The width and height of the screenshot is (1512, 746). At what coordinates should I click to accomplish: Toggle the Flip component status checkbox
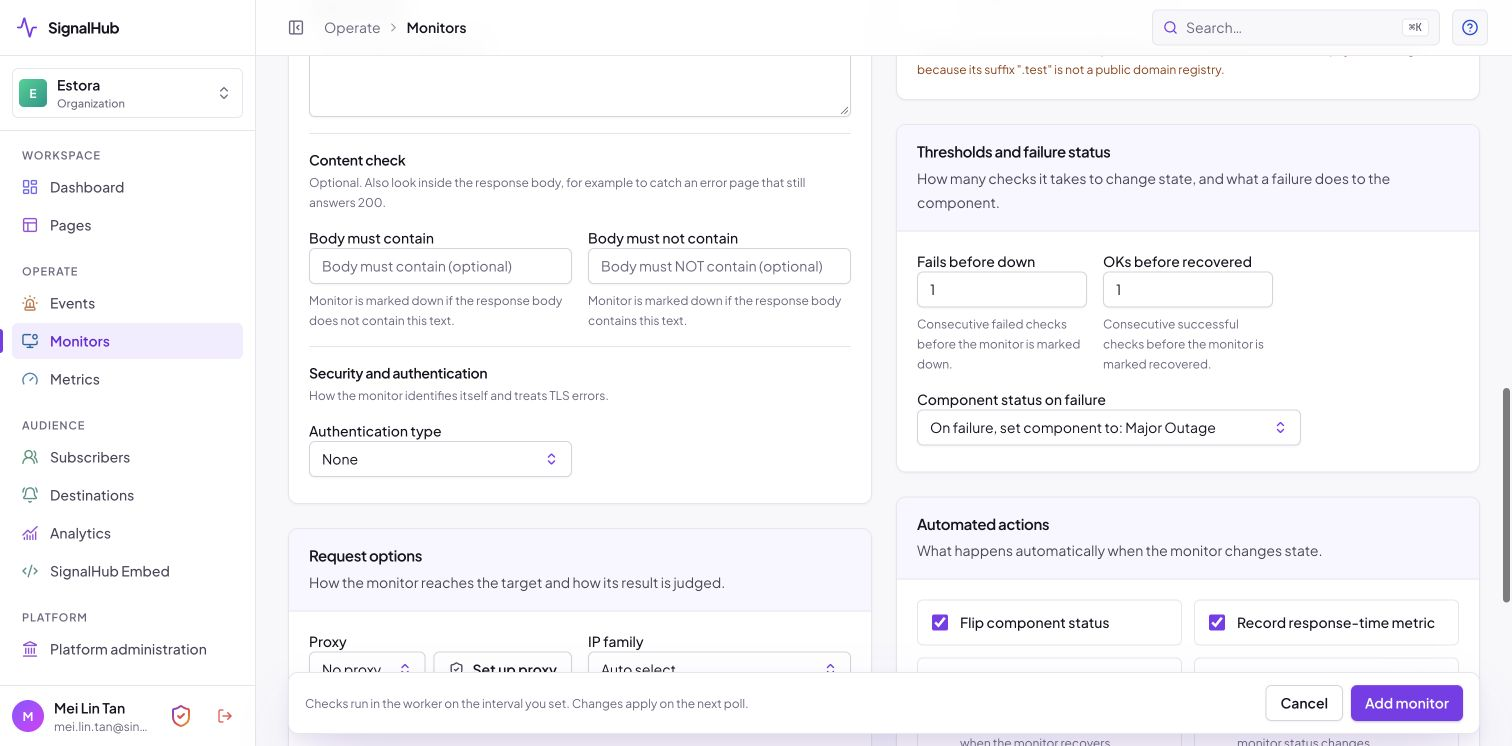point(940,623)
